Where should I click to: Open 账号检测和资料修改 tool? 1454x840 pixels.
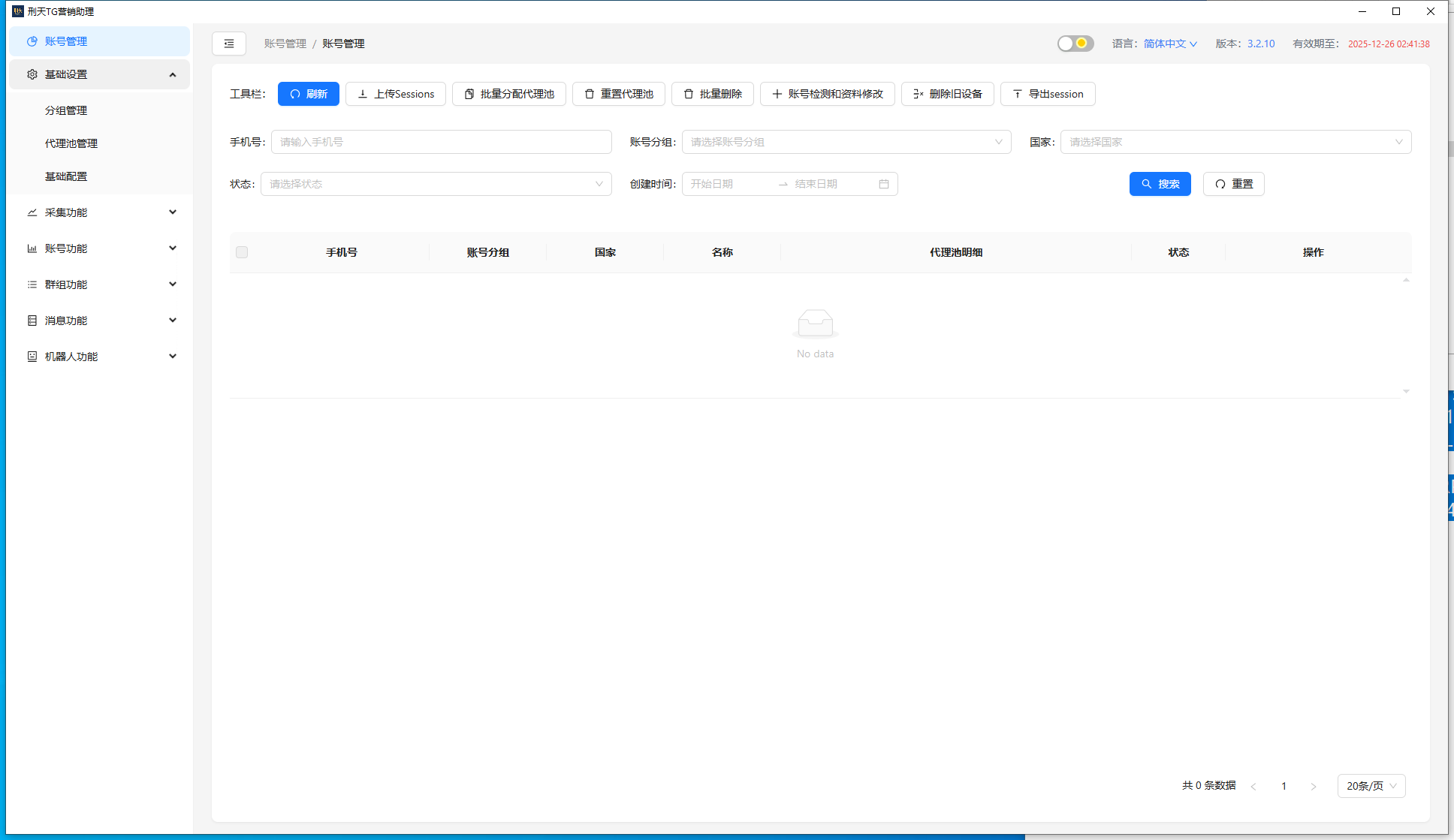tap(827, 94)
